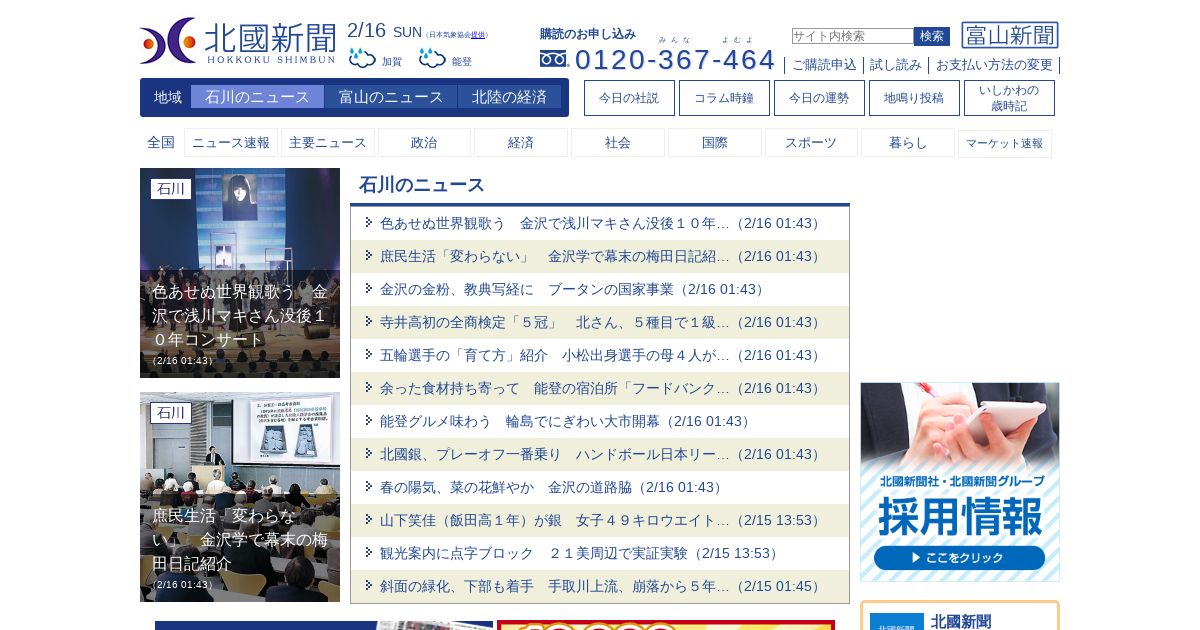Read 色あせぬ世界観歌う 金沢で浅川マキさん headline
The image size is (1200, 630).
pyautogui.click(x=600, y=223)
